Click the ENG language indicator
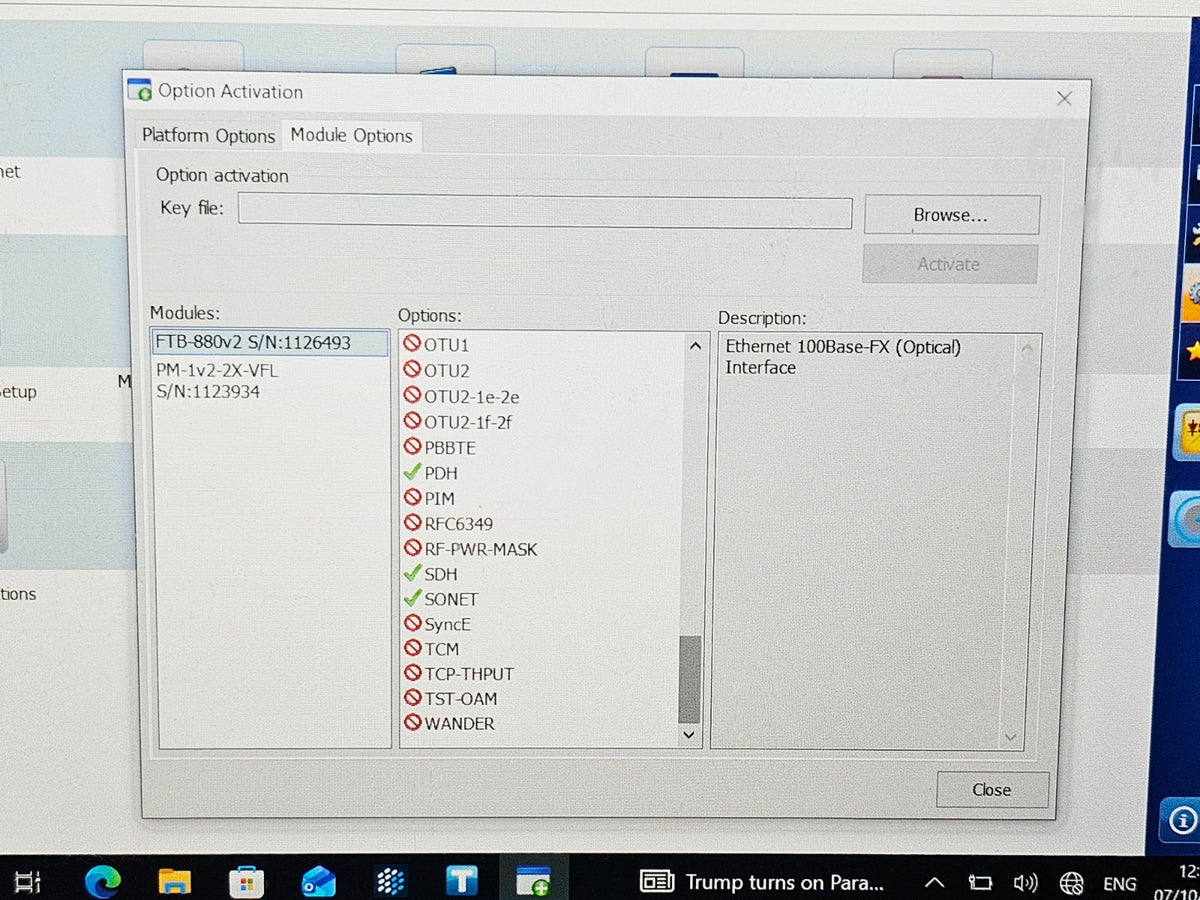1200x900 pixels. [x=1119, y=883]
